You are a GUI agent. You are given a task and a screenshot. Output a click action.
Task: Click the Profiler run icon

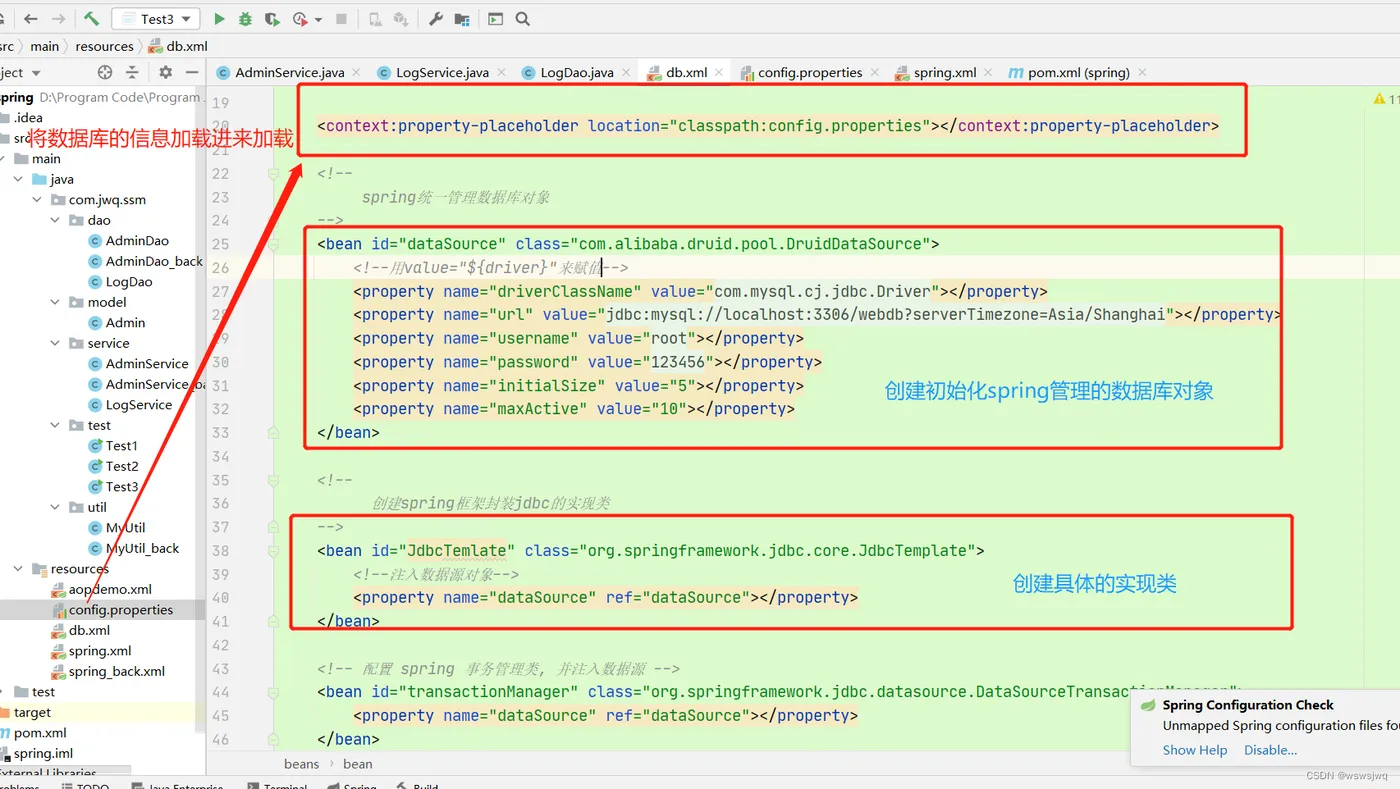coord(300,19)
